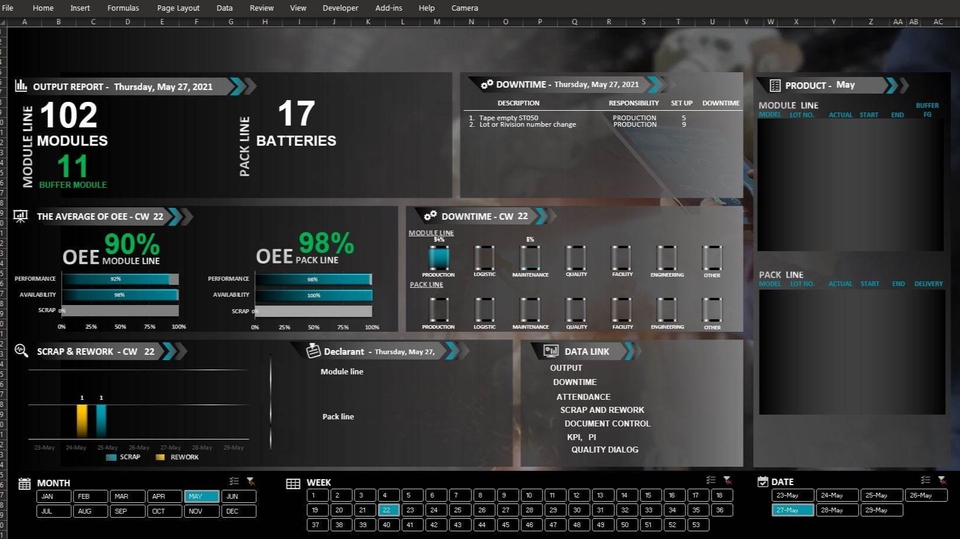Image resolution: width=960 pixels, height=539 pixels.
Task: Toggle multi-select on the Month slicer
Action: point(234,481)
